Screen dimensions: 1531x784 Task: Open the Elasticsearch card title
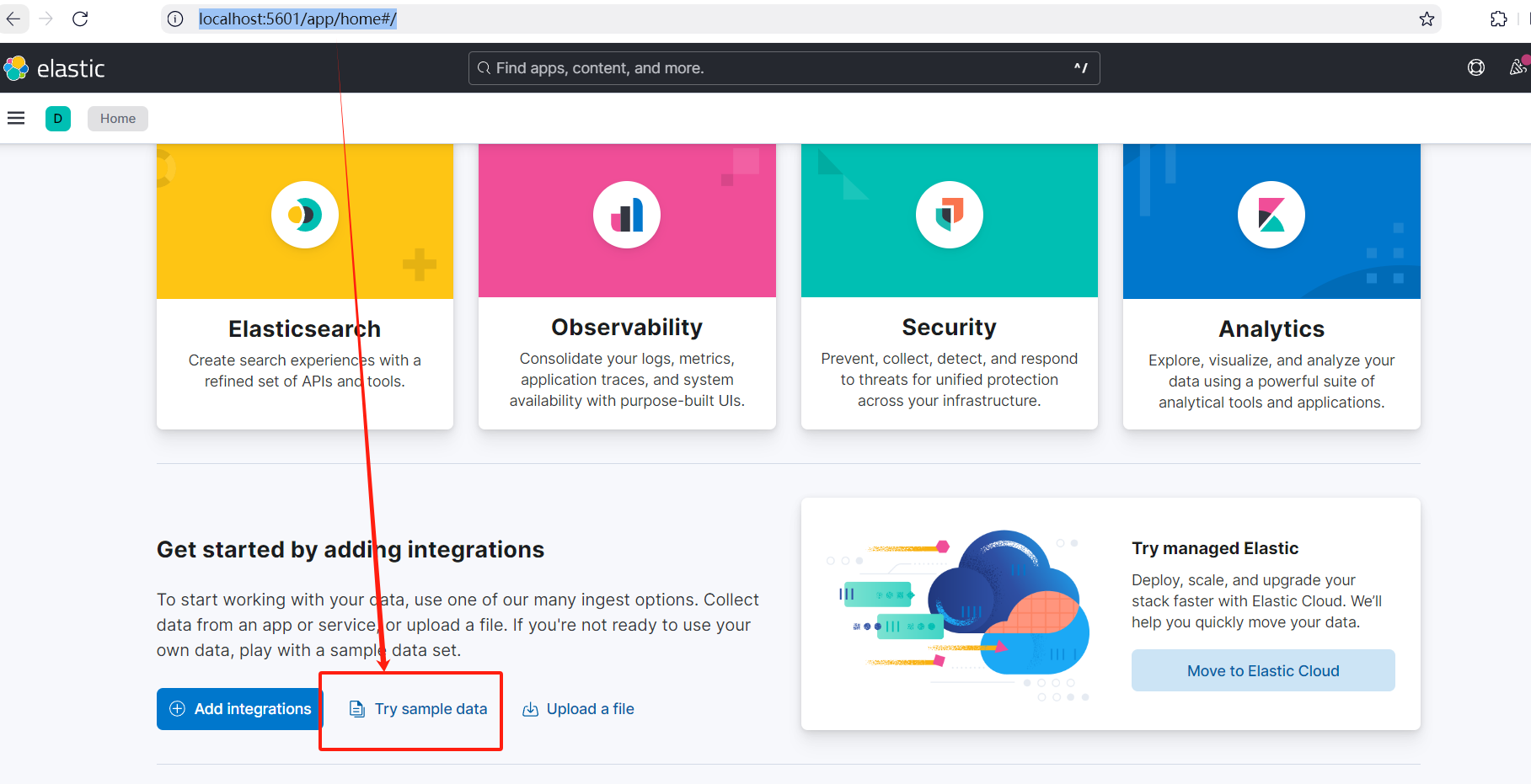[x=305, y=329]
